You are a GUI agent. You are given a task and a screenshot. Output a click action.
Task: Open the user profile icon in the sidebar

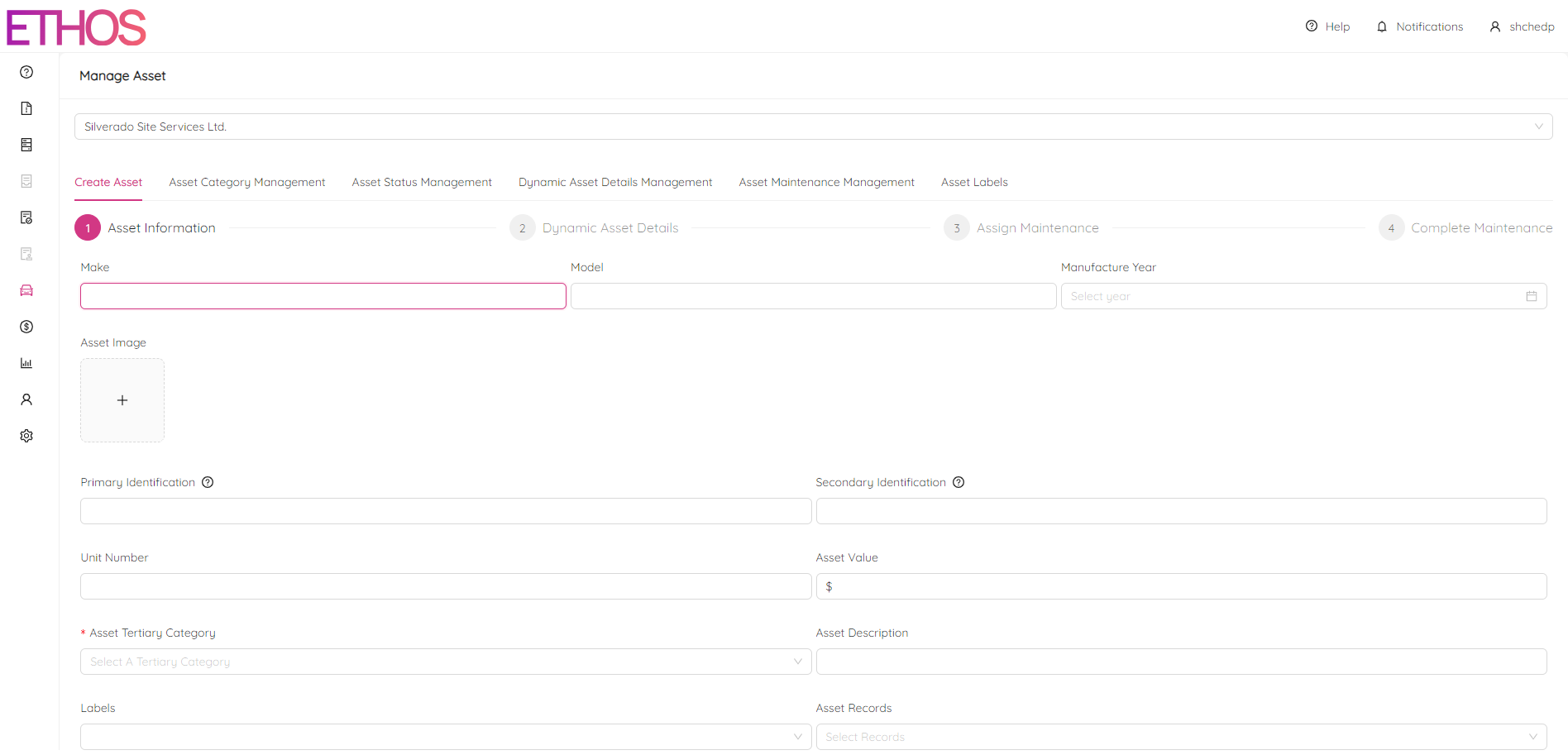[x=26, y=399]
